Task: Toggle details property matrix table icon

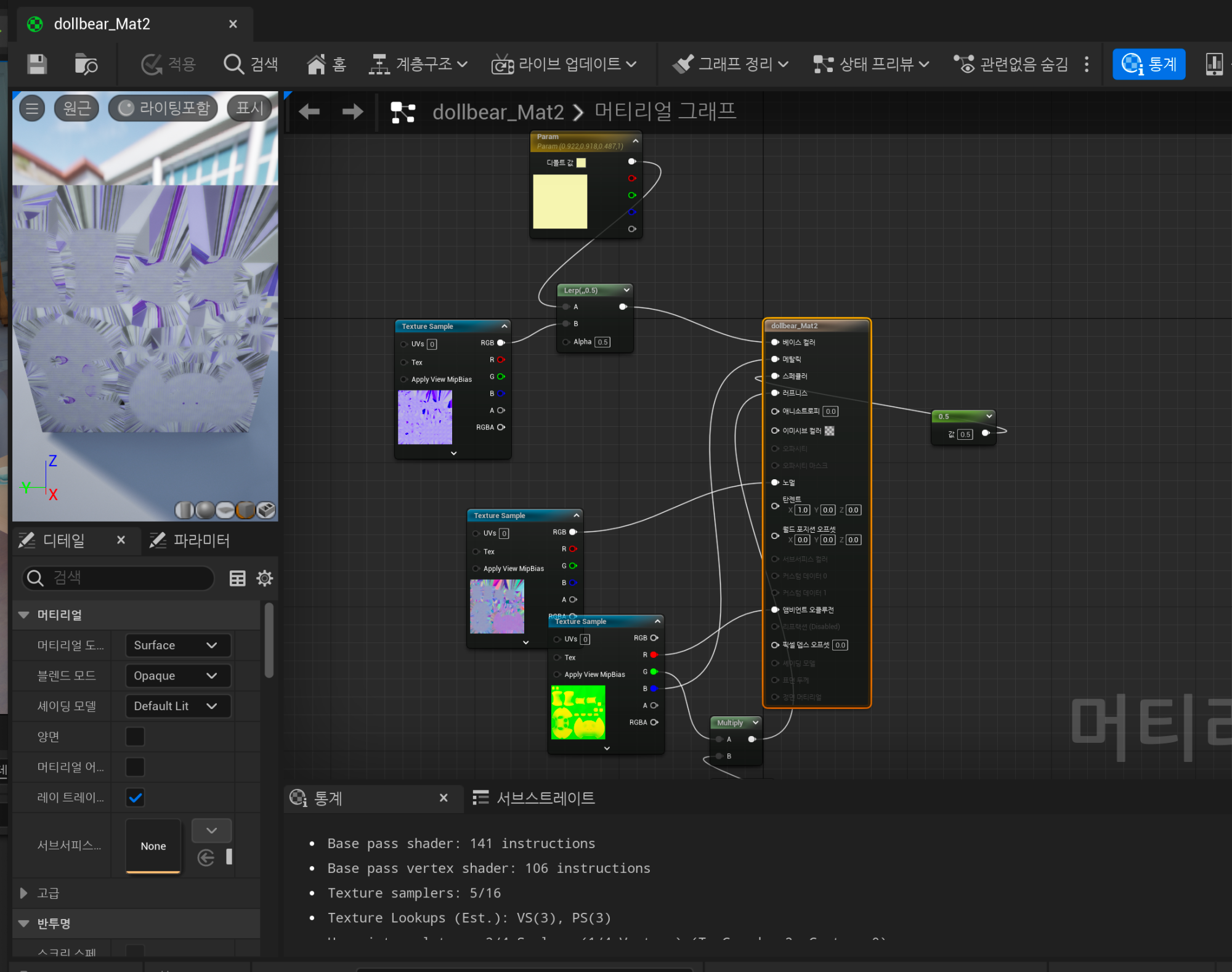Action: tap(238, 578)
